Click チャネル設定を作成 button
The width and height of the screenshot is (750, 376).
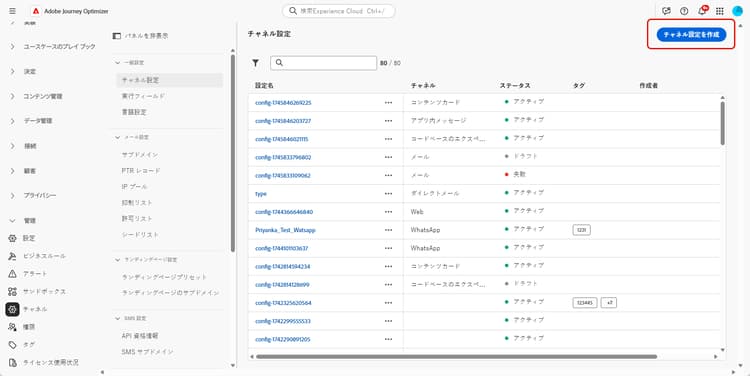click(x=691, y=34)
